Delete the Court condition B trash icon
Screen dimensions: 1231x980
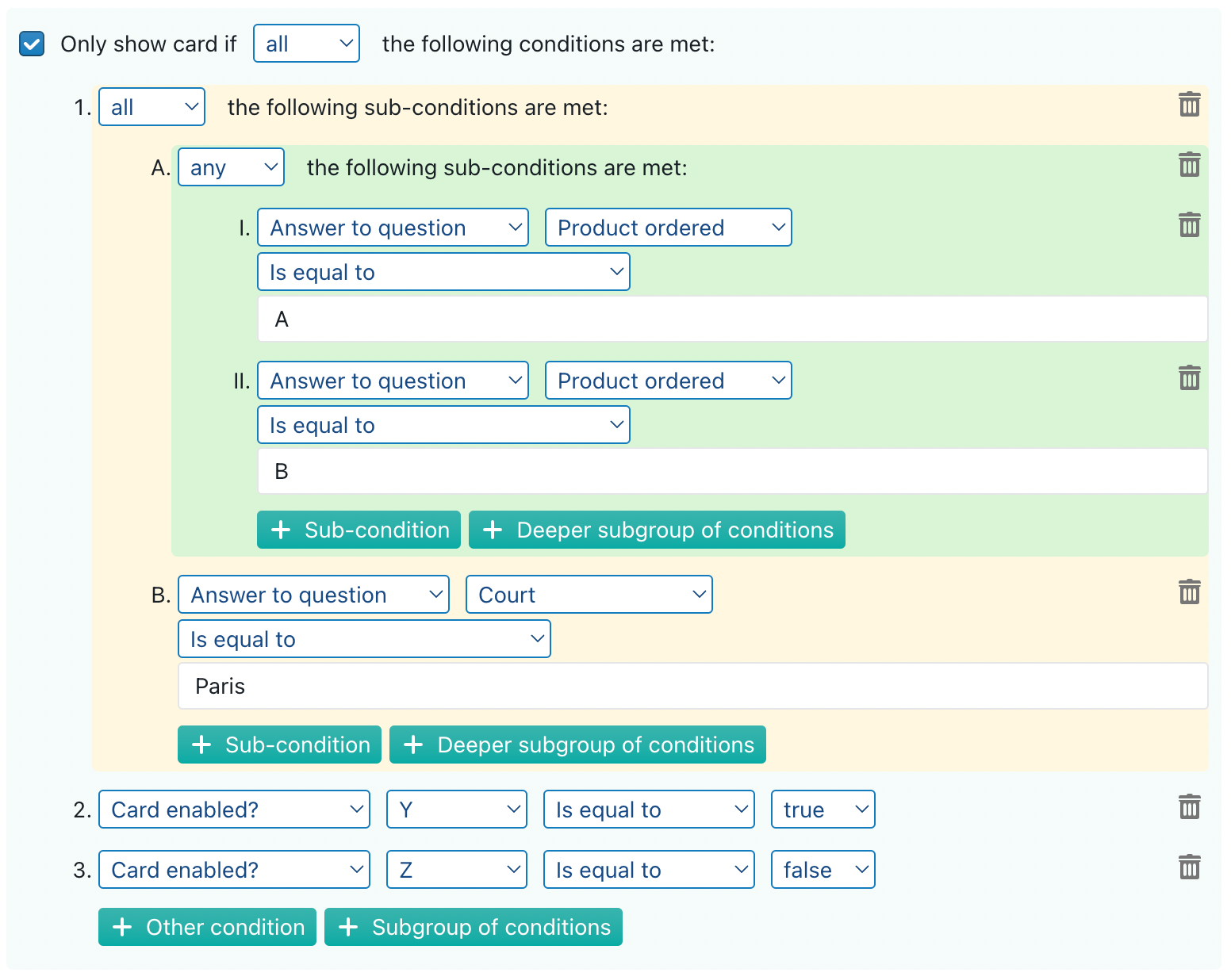click(x=1189, y=592)
